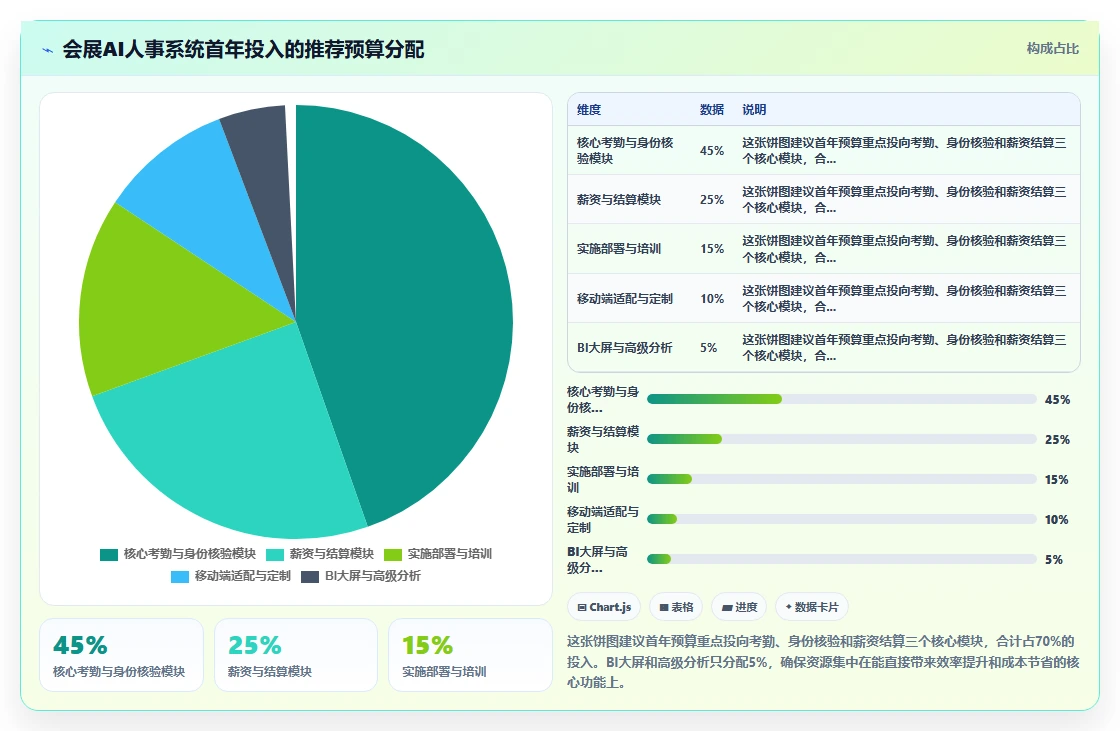Click the 10% value in table
Viewport: 1120px width, 731px height.
[711, 299]
